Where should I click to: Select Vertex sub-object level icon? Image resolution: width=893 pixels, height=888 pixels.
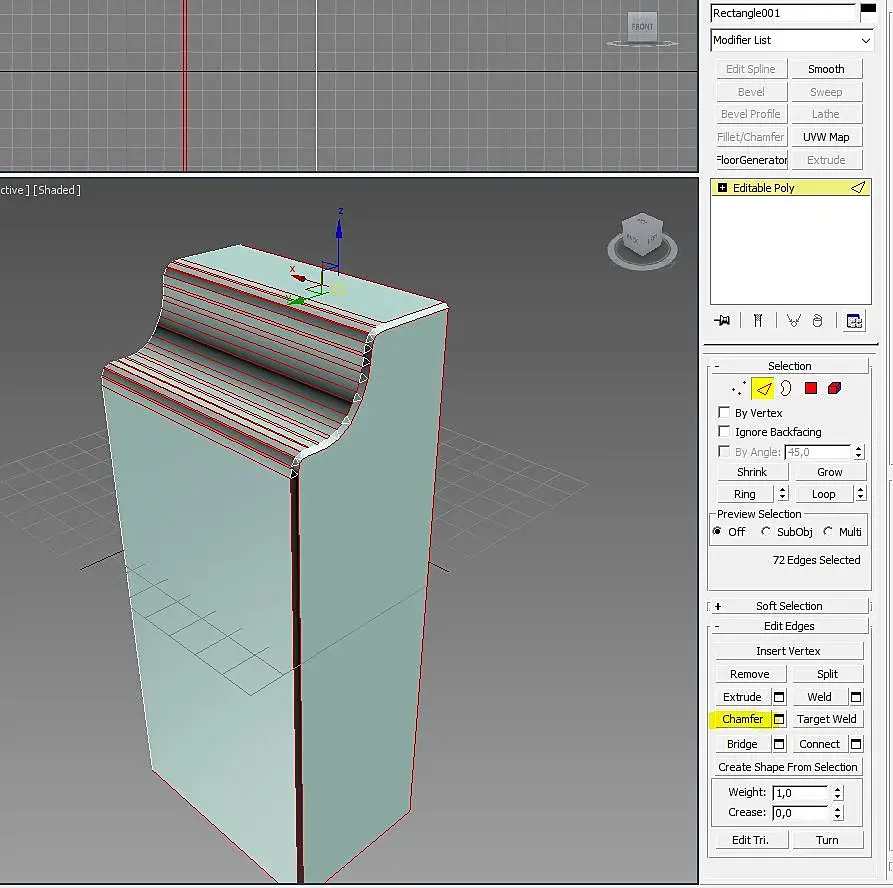tap(739, 389)
